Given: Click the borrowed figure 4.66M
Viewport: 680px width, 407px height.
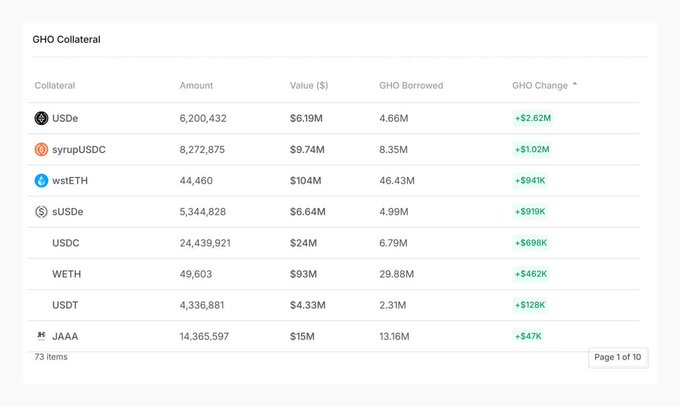Looking at the screenshot, I should pyautogui.click(x=394, y=118).
